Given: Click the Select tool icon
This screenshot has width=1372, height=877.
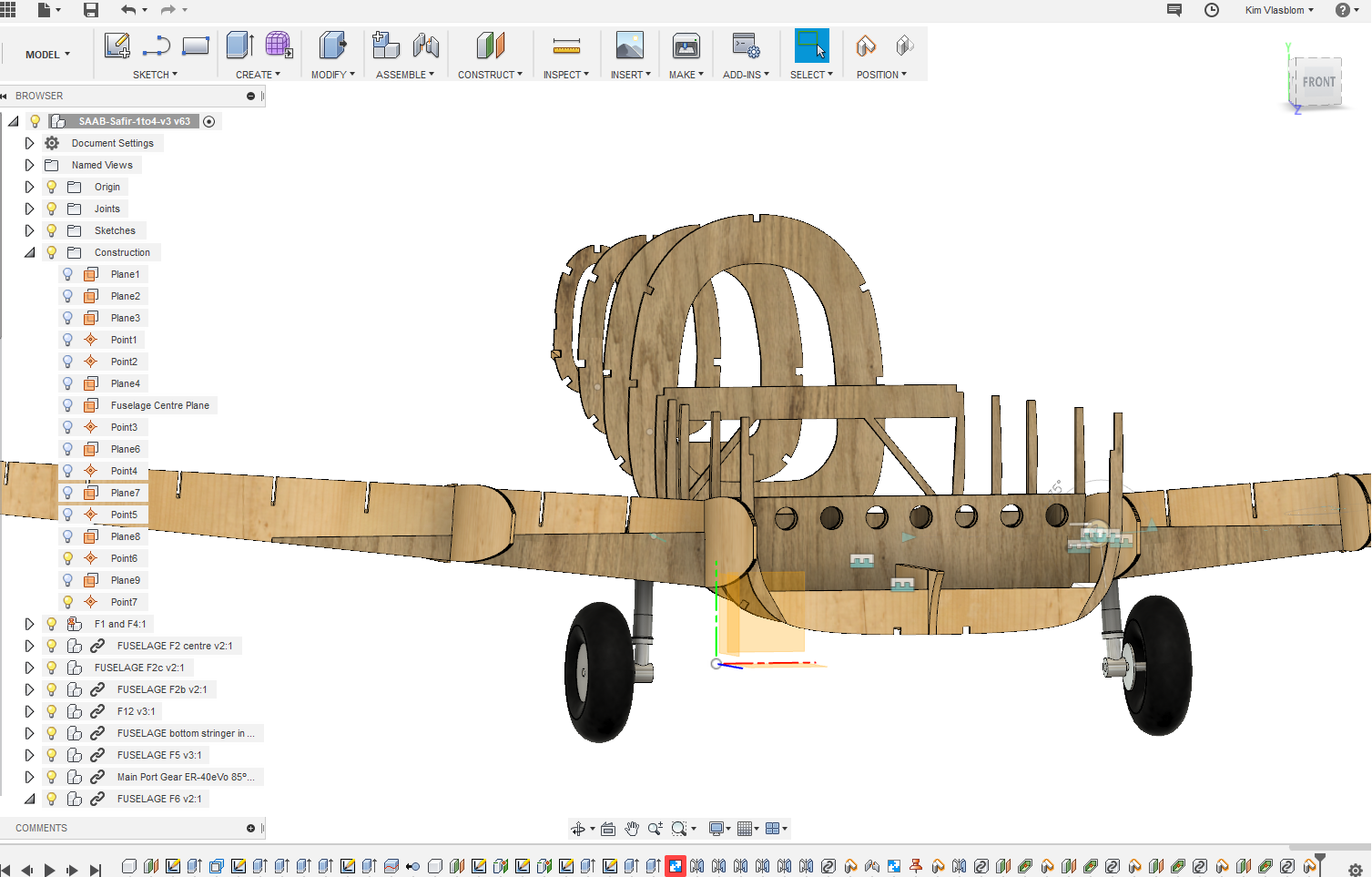Looking at the screenshot, I should click(x=812, y=46).
